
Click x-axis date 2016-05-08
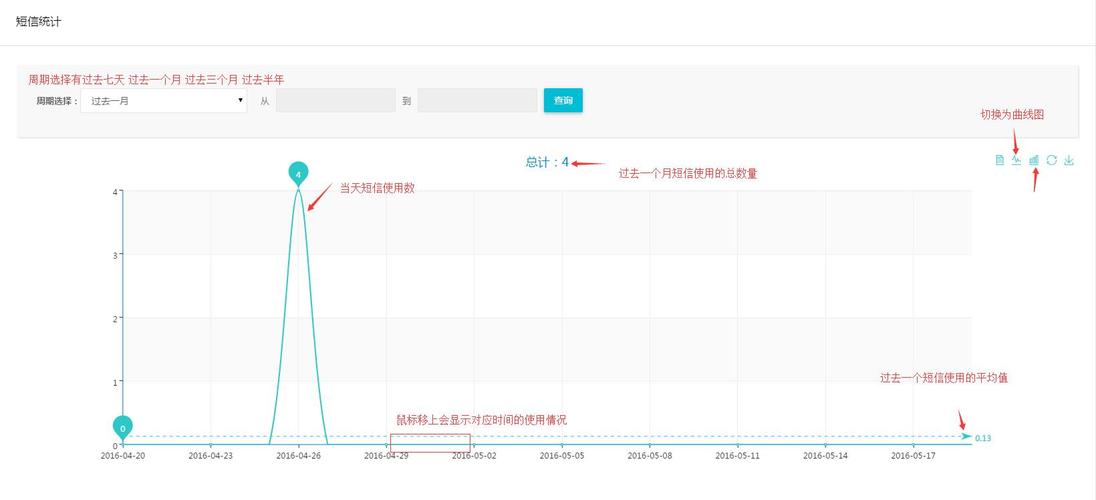tap(649, 455)
